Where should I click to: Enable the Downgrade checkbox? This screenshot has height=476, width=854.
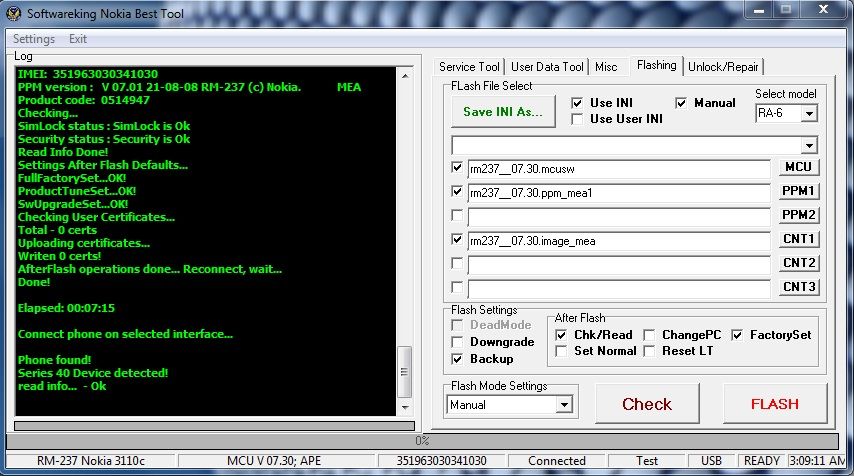click(457, 342)
